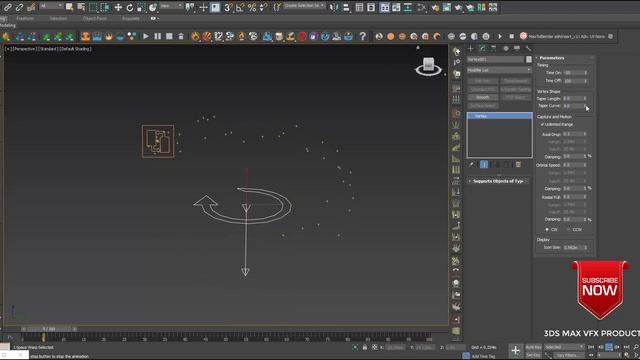Toggle the Percent Snap icon
This screenshot has width=640, height=360.
point(252,7)
